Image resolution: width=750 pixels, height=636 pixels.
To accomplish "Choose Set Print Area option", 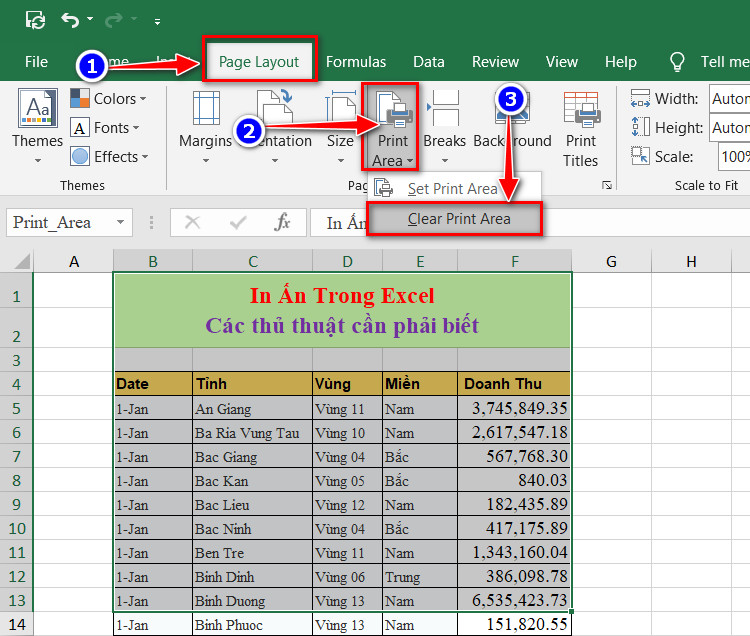I will click(454, 189).
